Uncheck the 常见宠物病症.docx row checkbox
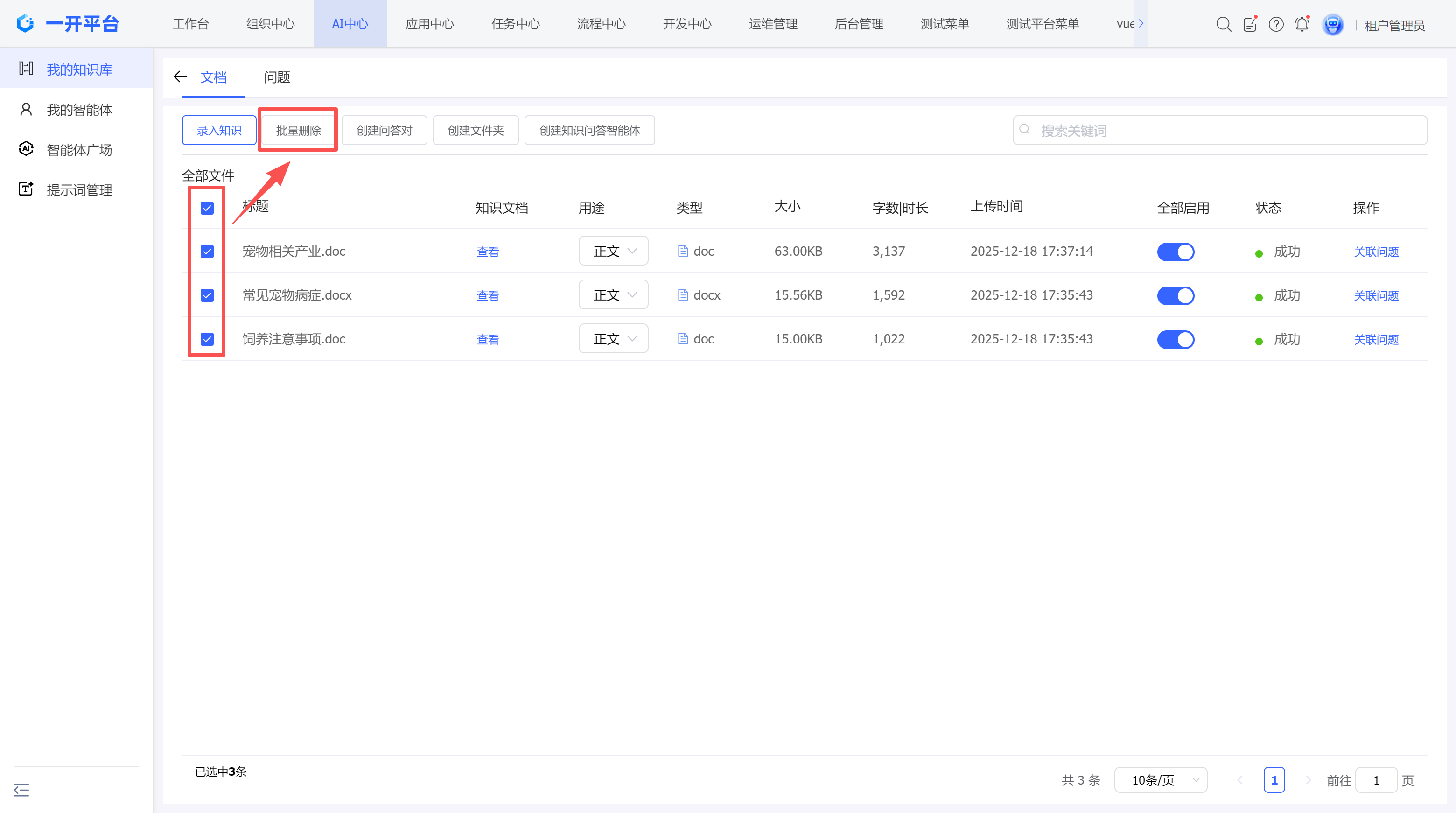This screenshot has width=1456, height=813. pos(207,295)
